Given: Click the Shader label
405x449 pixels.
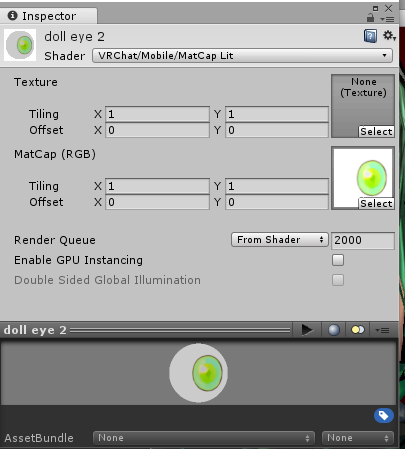Looking at the screenshot, I should click(65, 56).
